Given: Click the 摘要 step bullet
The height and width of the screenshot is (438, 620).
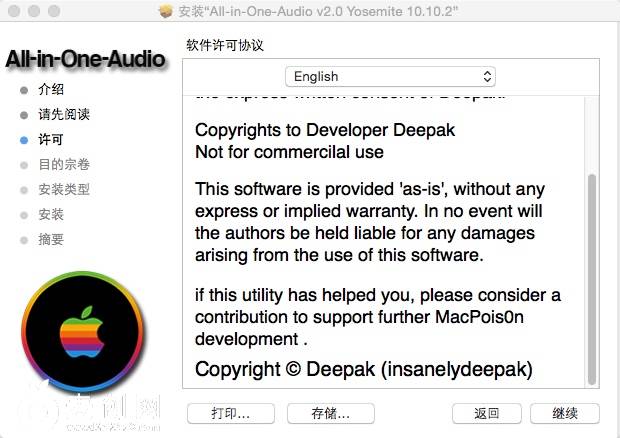Looking at the screenshot, I should coord(24,240).
